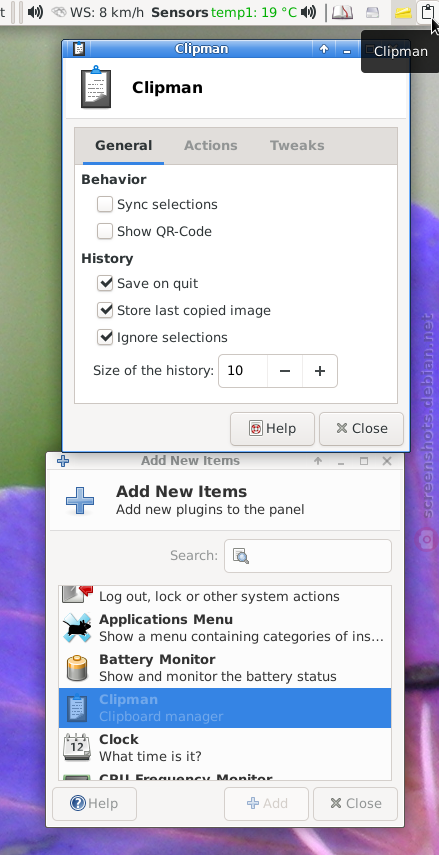The height and width of the screenshot is (855, 439).
Task: Enable the Show QR-Code checkbox
Action: tap(105, 231)
